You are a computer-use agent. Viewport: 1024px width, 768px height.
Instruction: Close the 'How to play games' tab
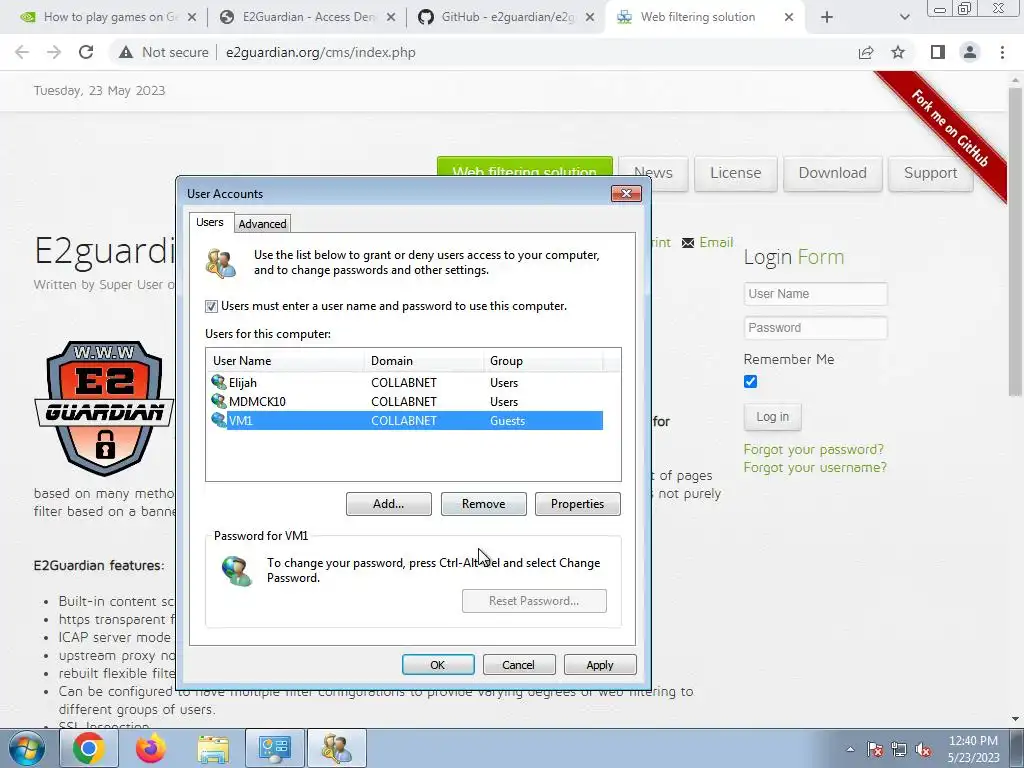tap(192, 18)
